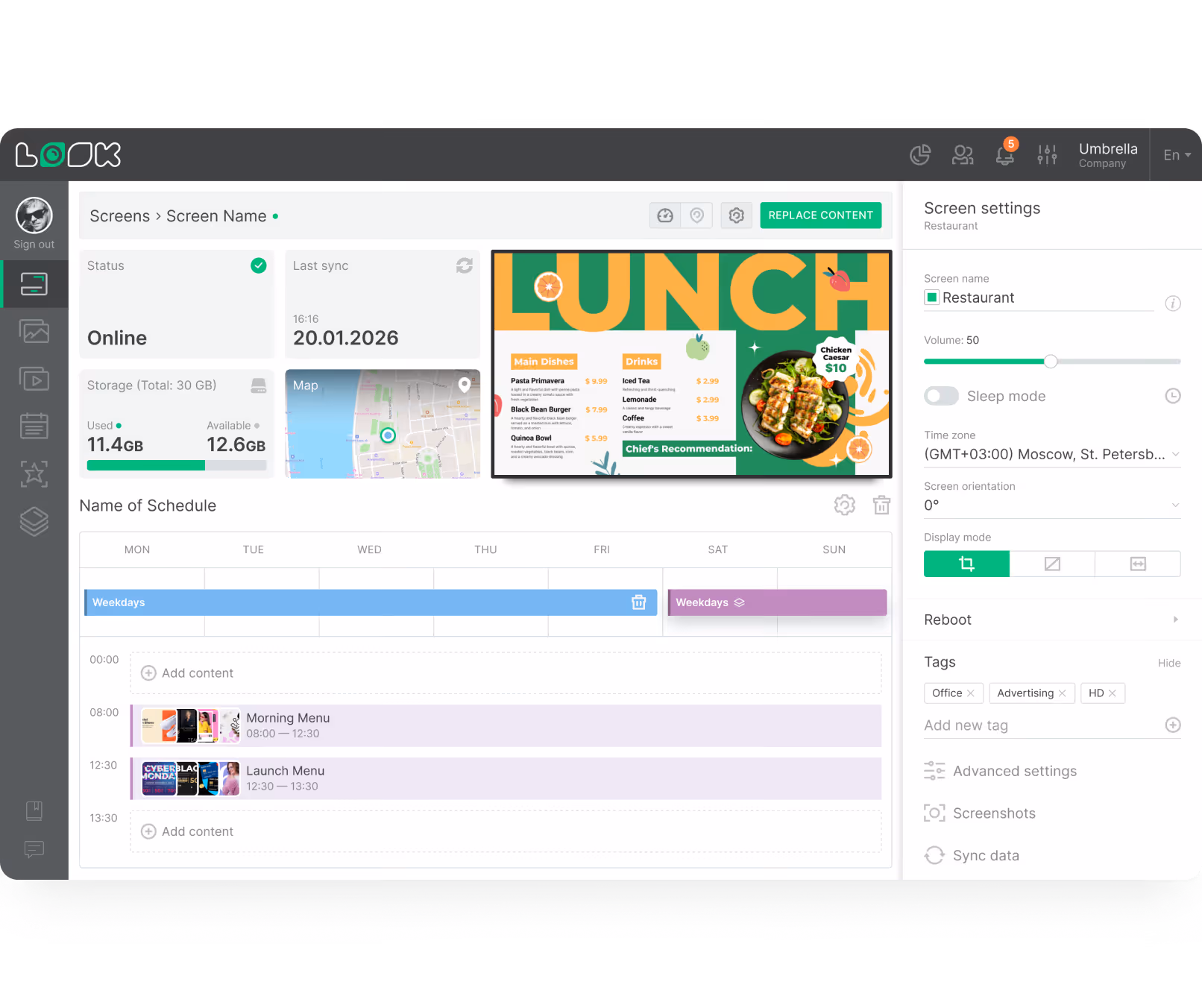Expand the Reboot section
Image resolution: width=1202 pixels, height=1008 pixels.
click(1052, 620)
